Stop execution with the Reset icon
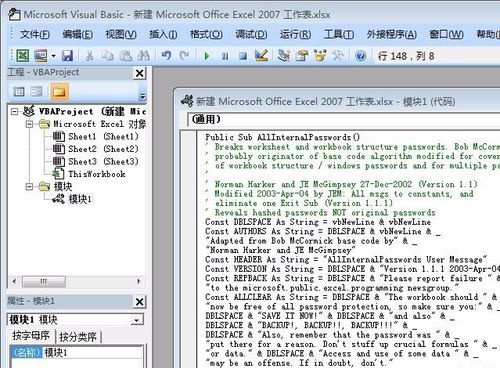 tap(243, 56)
